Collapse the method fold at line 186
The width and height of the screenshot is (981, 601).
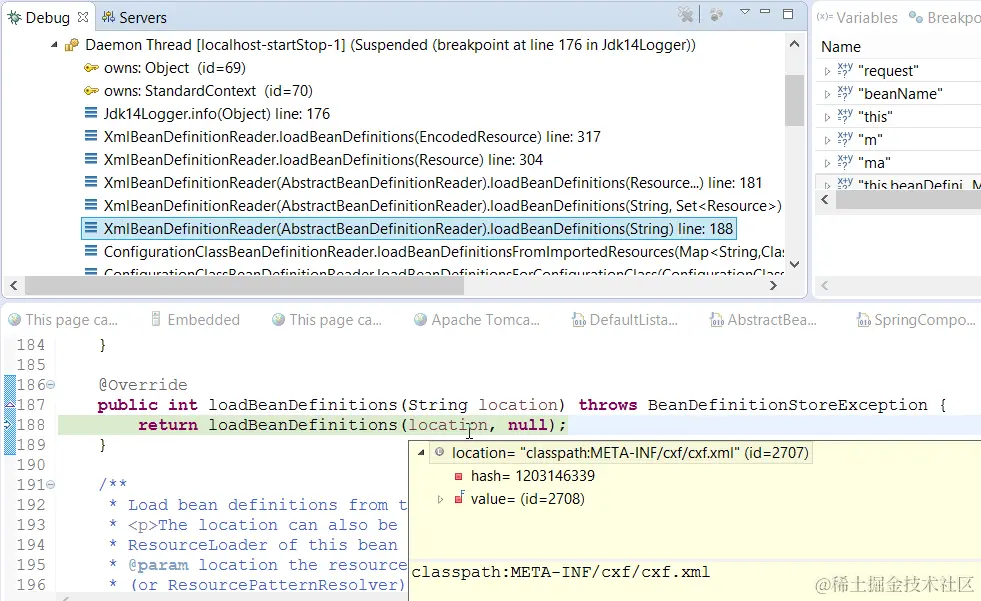[51, 385]
